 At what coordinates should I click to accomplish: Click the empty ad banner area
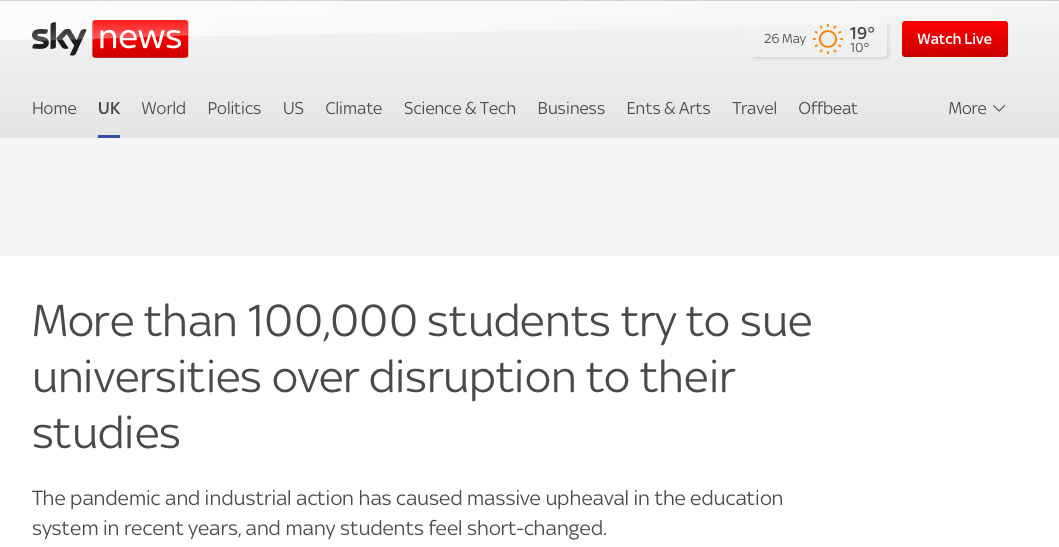point(530,197)
